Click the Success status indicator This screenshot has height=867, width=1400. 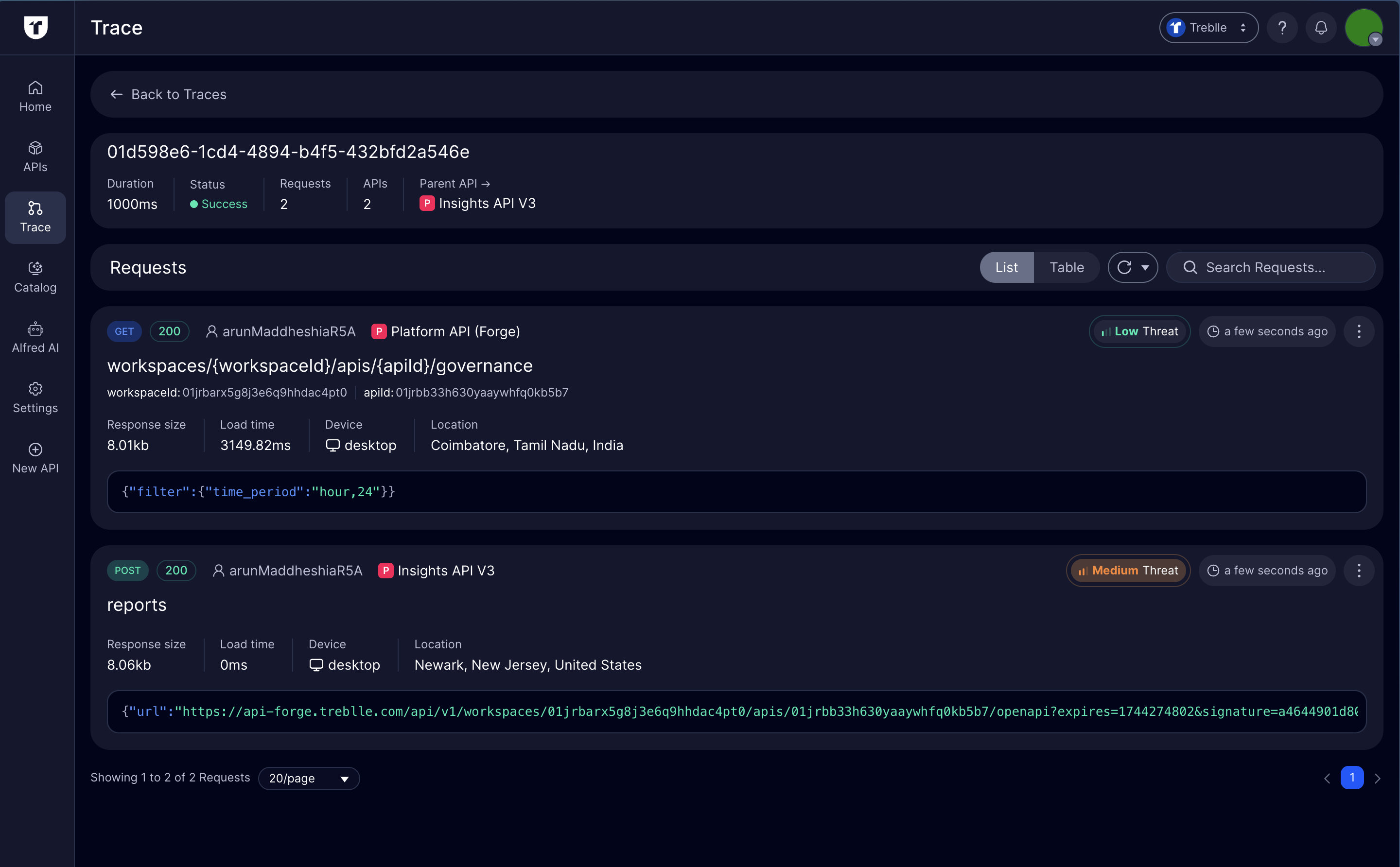point(219,204)
